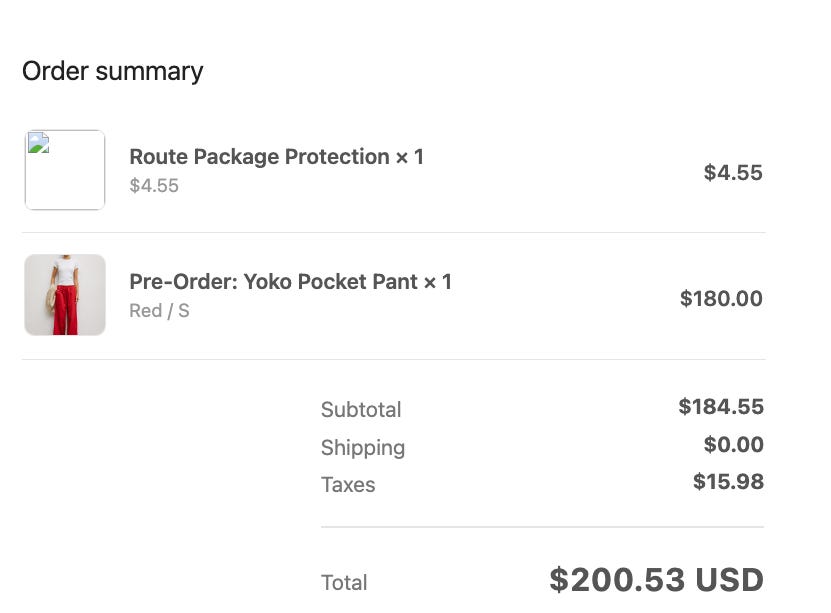Viewport: 831px width, 613px height.
Task: Open the Pre-Order: Yoko Pocket Pant title
Action: tap(290, 282)
